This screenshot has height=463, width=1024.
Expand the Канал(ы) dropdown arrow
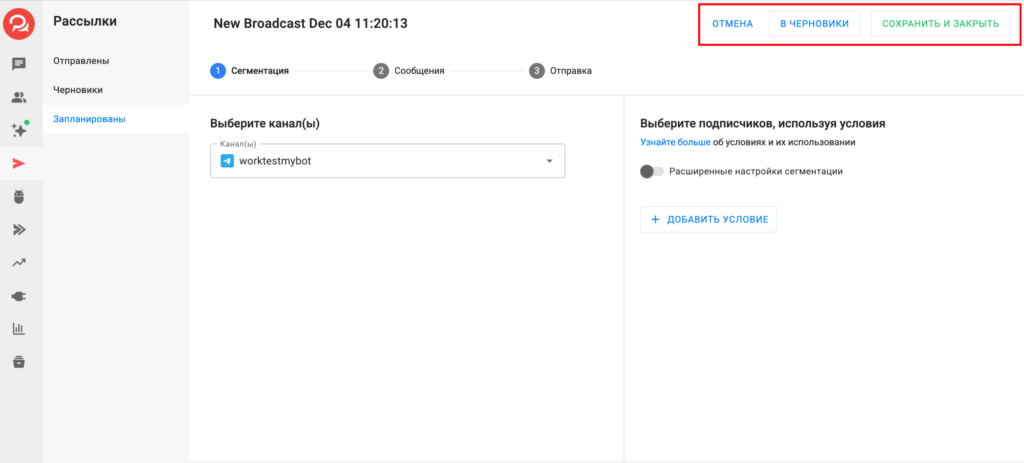(x=549, y=161)
